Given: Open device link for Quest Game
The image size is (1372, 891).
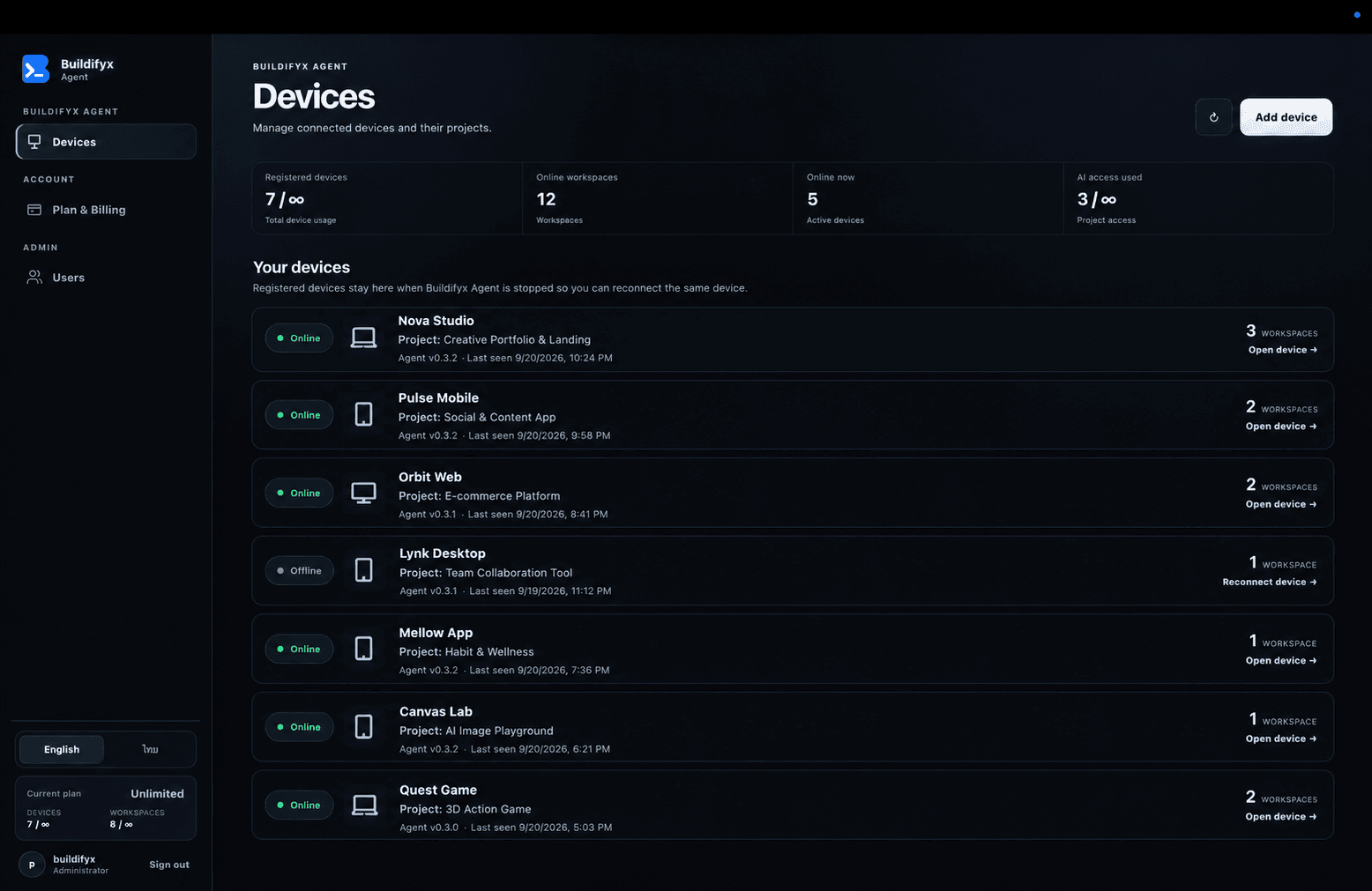Looking at the screenshot, I should point(1281,817).
